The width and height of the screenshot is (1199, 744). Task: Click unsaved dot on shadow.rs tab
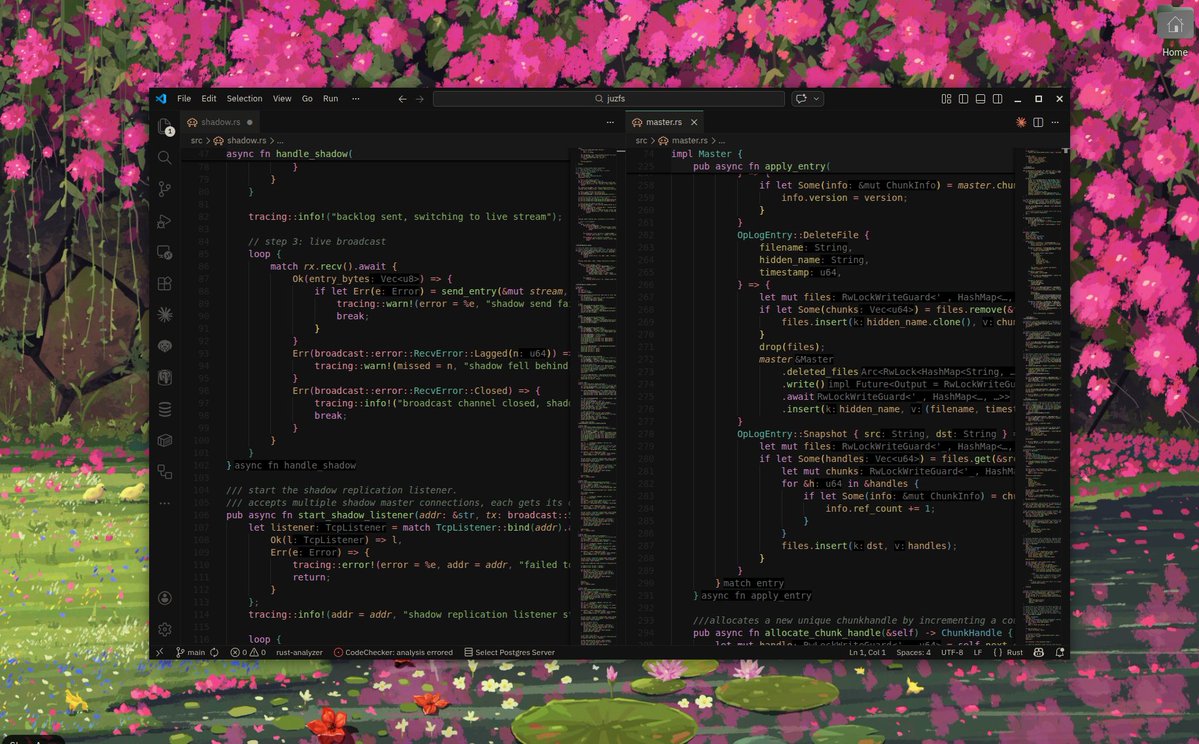pyautogui.click(x=249, y=122)
